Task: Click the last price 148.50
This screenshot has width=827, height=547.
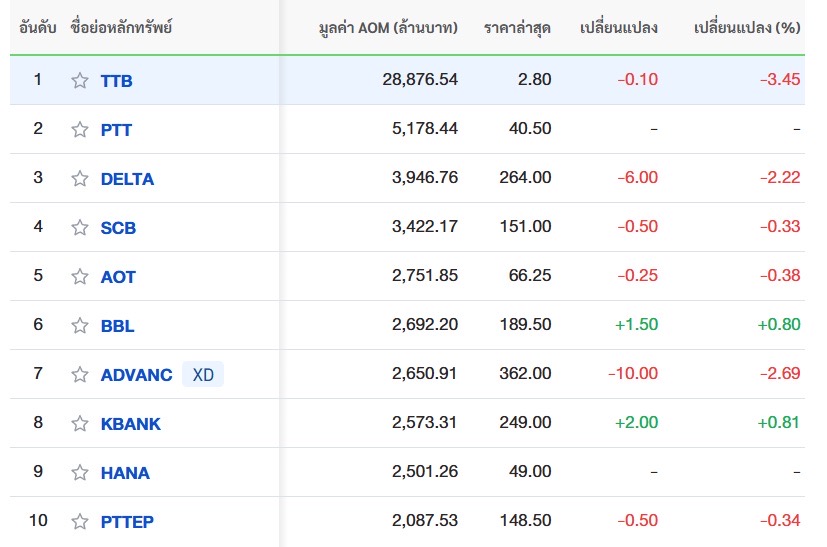Action: tap(525, 521)
